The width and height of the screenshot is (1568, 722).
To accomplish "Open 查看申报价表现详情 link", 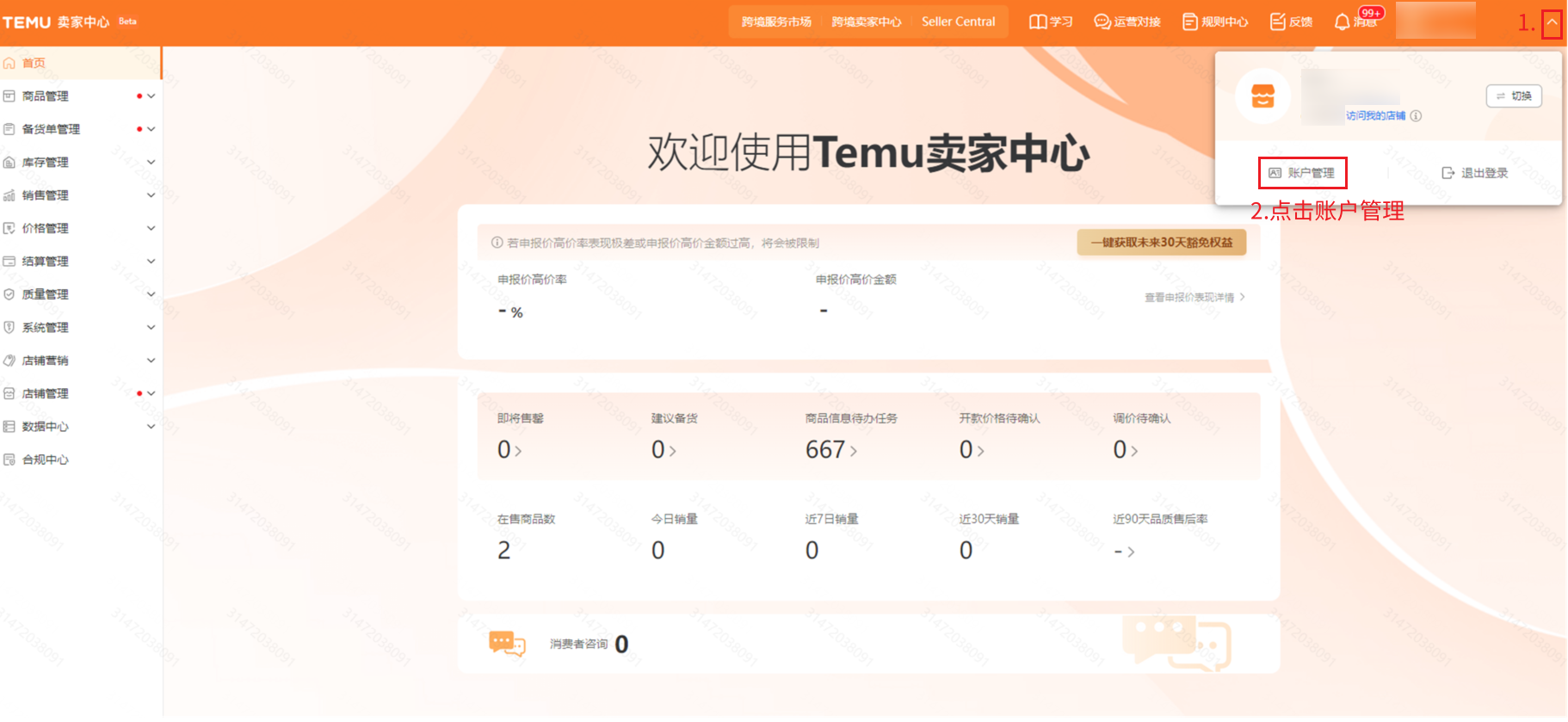I will tap(1195, 298).
